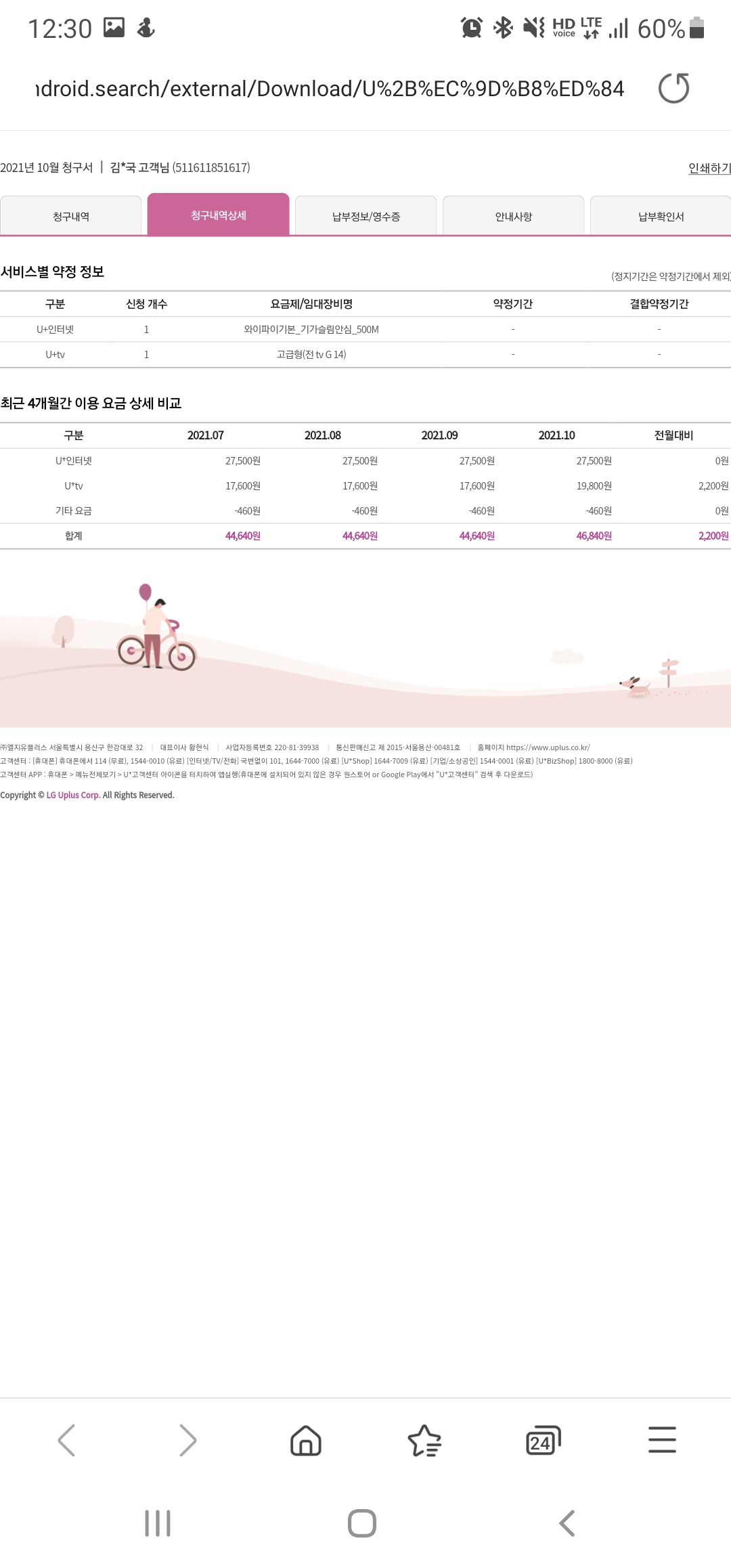Tap the 2021.10 total 46,840원
The image size is (731, 1568).
point(594,536)
